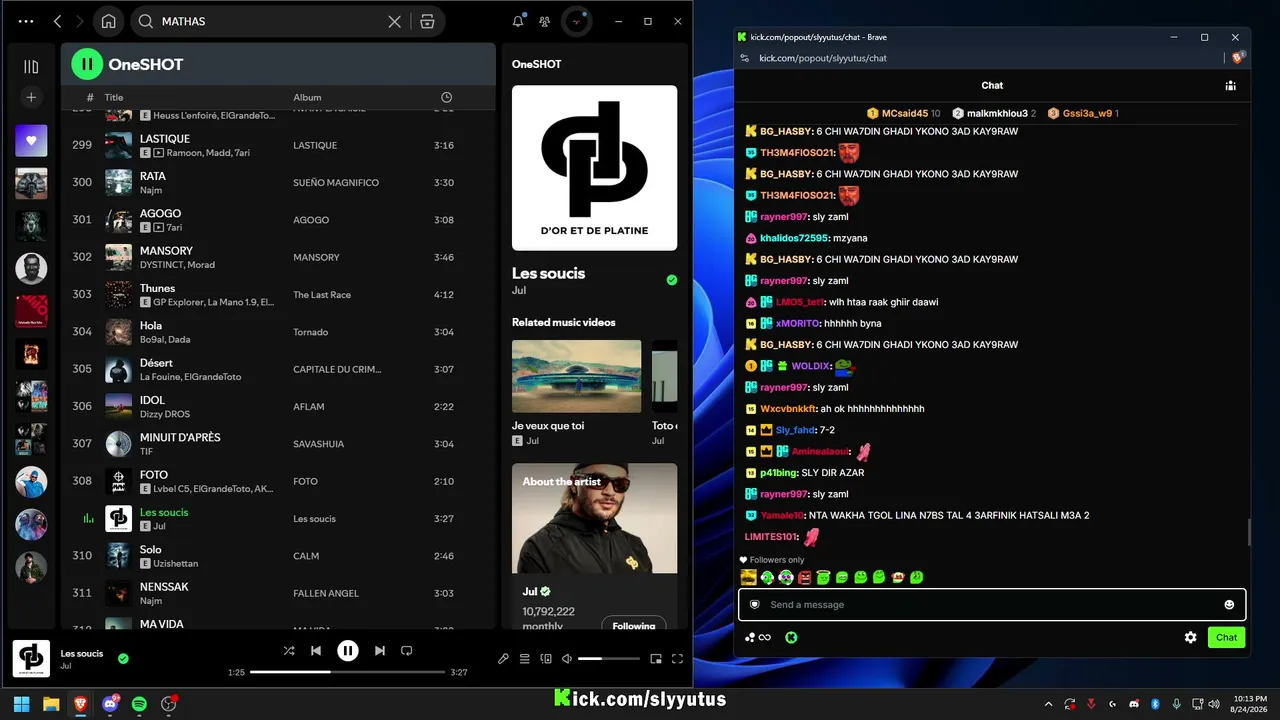The height and width of the screenshot is (720, 1280).
Task: Create a new playlist with plus icon
Action: pos(31,97)
